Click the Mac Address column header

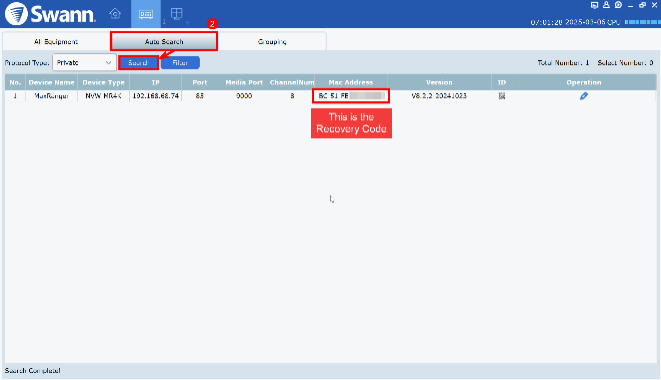(x=351, y=82)
